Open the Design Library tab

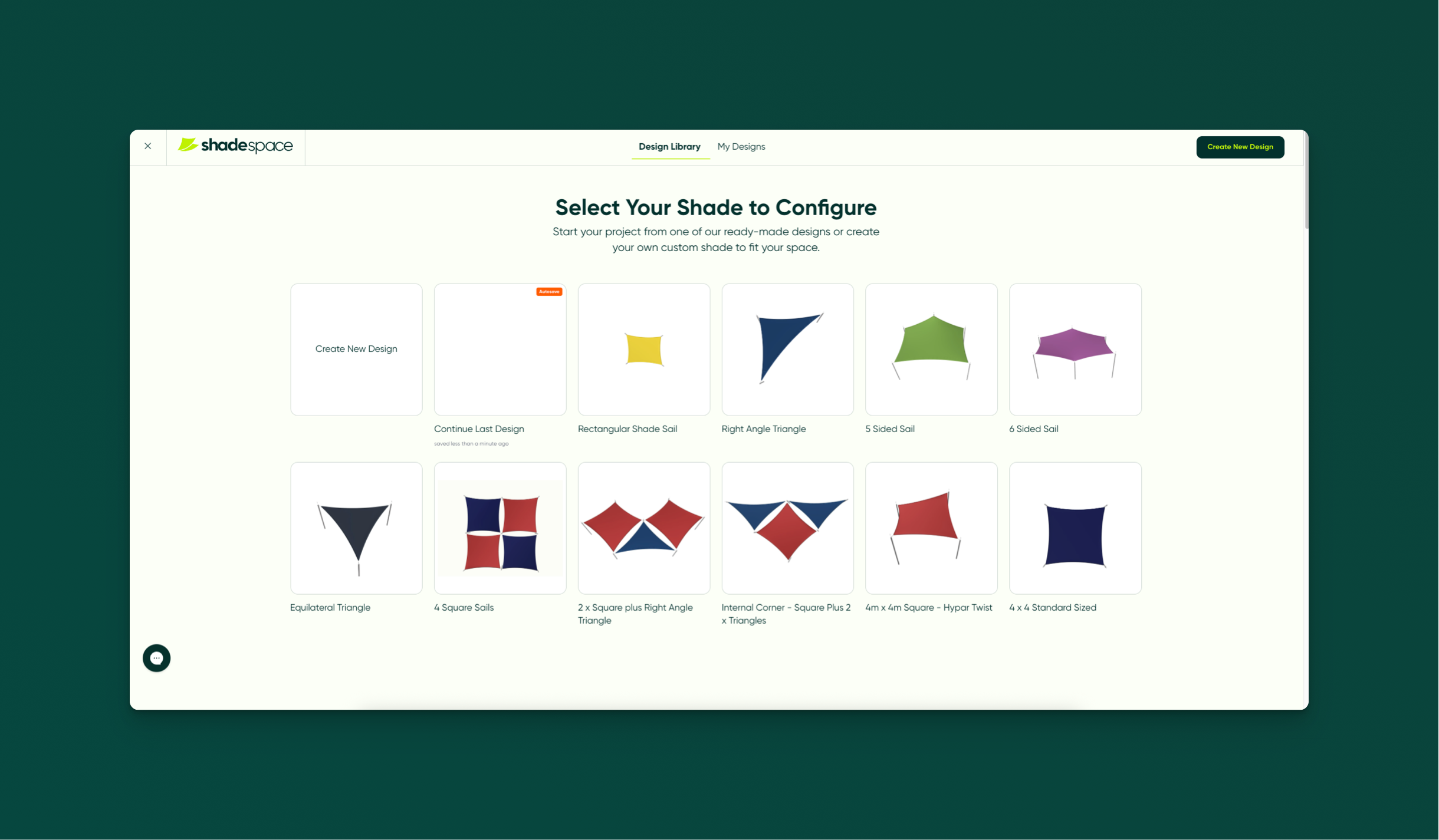tap(669, 147)
